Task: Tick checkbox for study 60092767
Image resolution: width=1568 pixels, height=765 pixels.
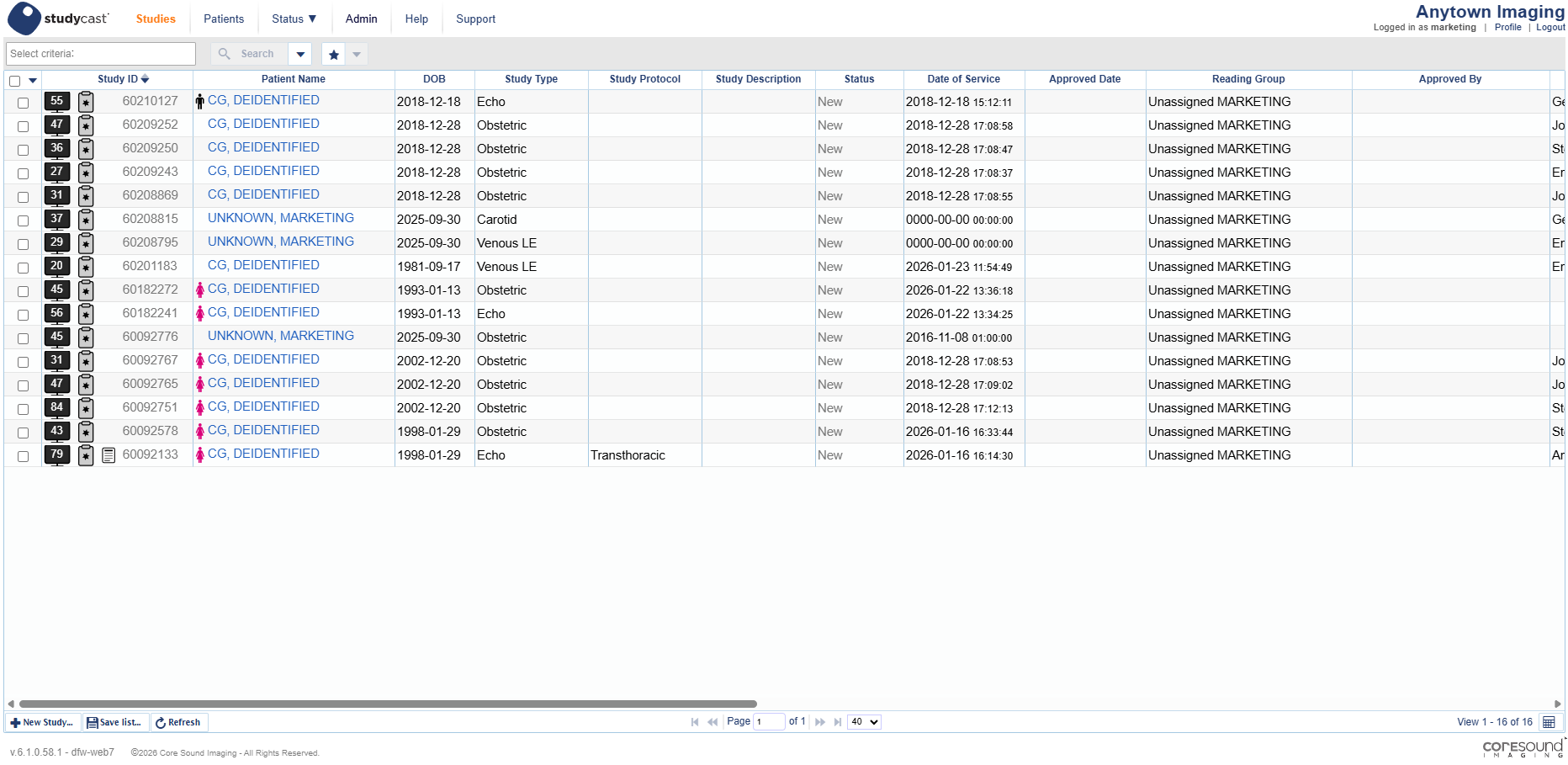Action: coord(24,362)
